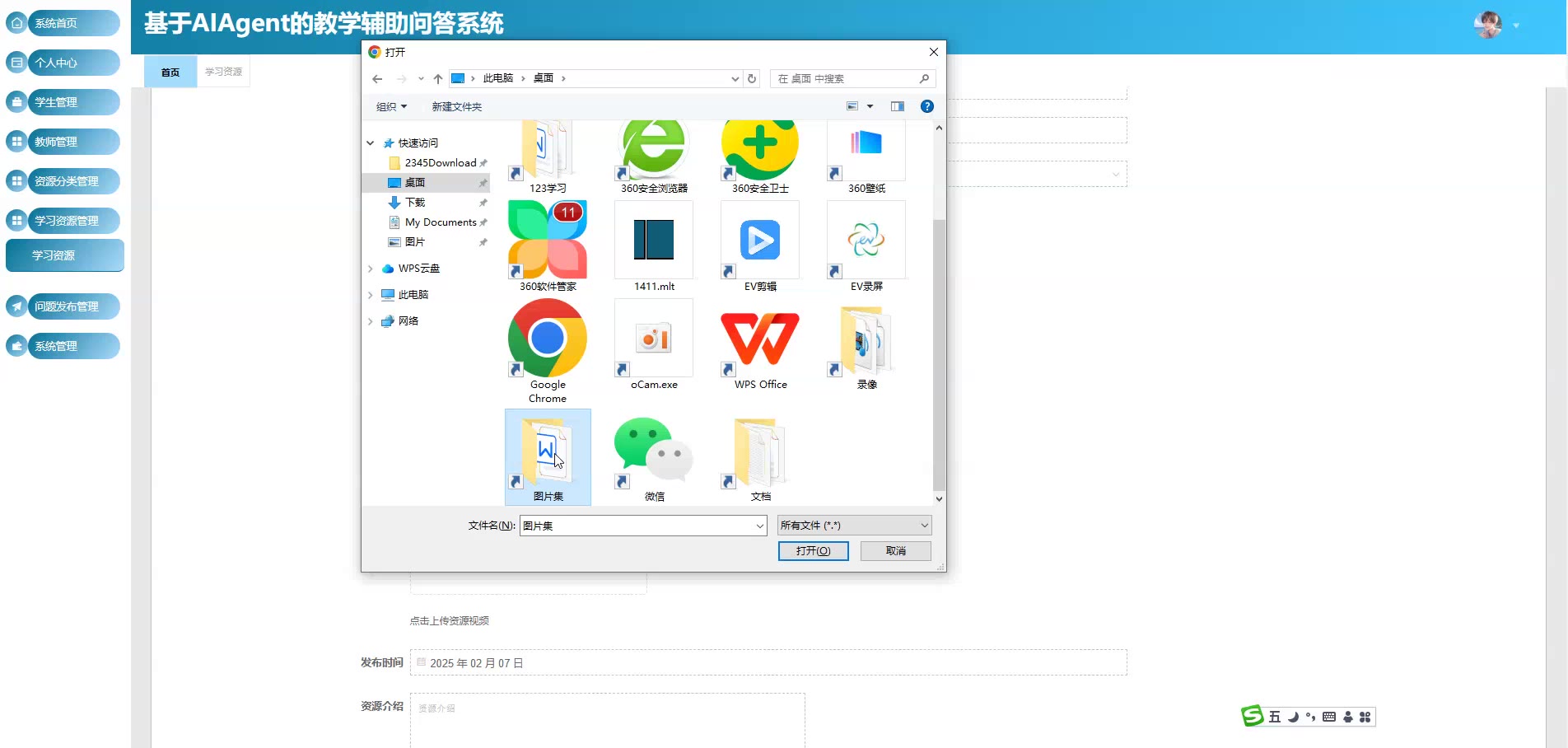
Task: Click the 取消 button
Action: pos(896,551)
